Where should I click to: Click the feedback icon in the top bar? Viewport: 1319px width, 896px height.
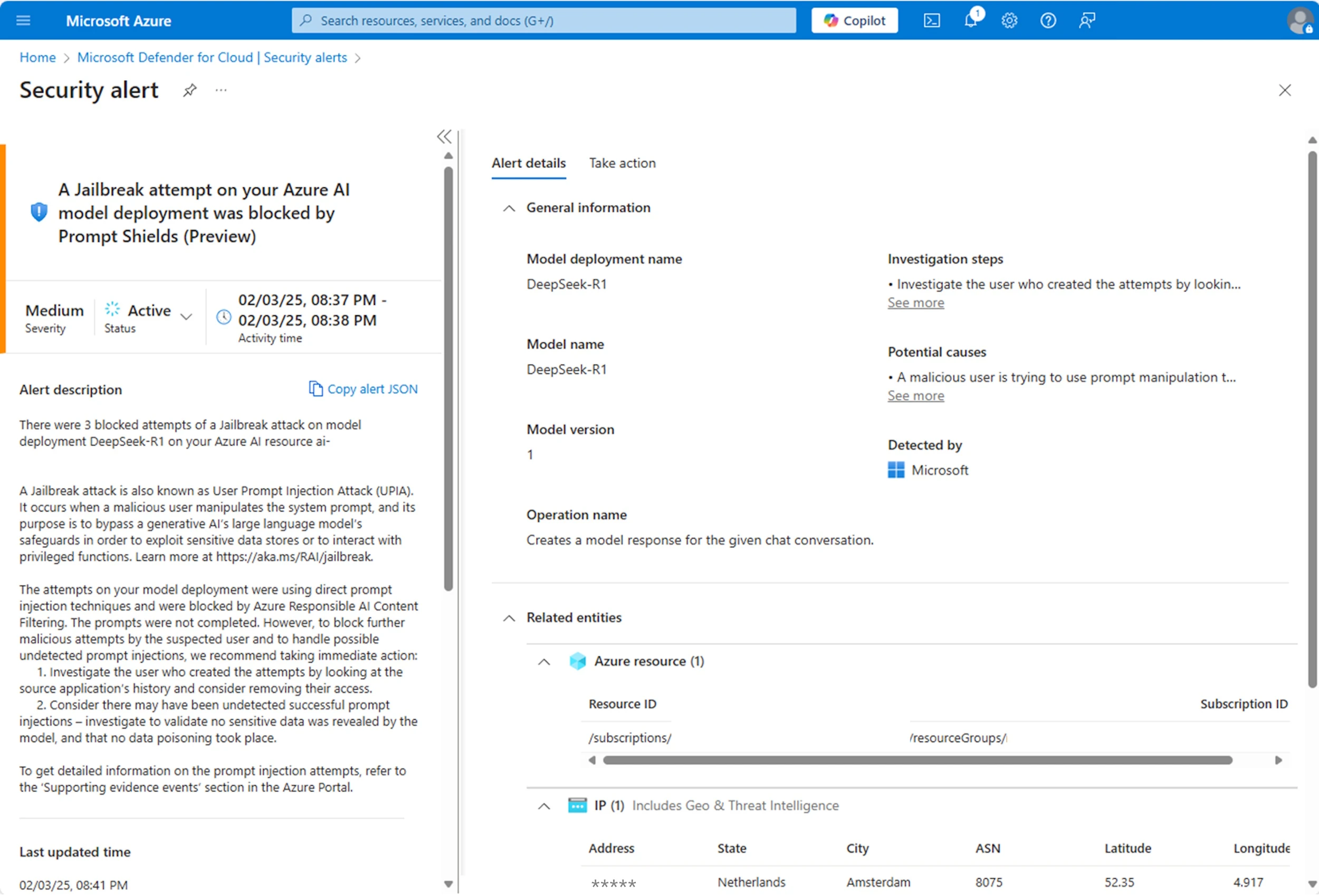tap(1087, 20)
